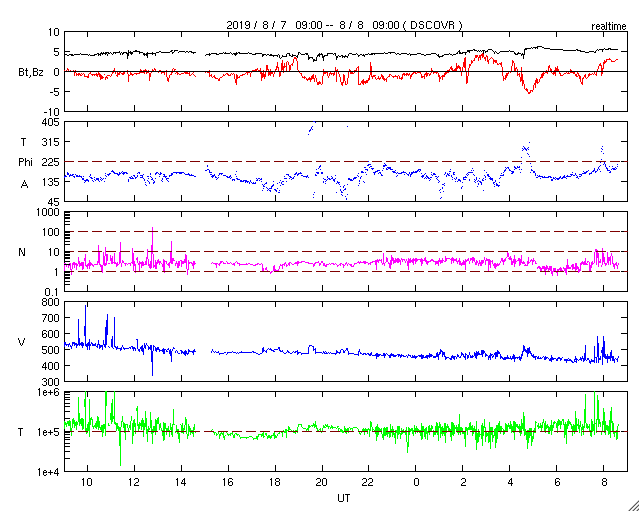The height and width of the screenshot is (512, 640).
Task: Select the 'N' density panel label
Action: (22, 252)
